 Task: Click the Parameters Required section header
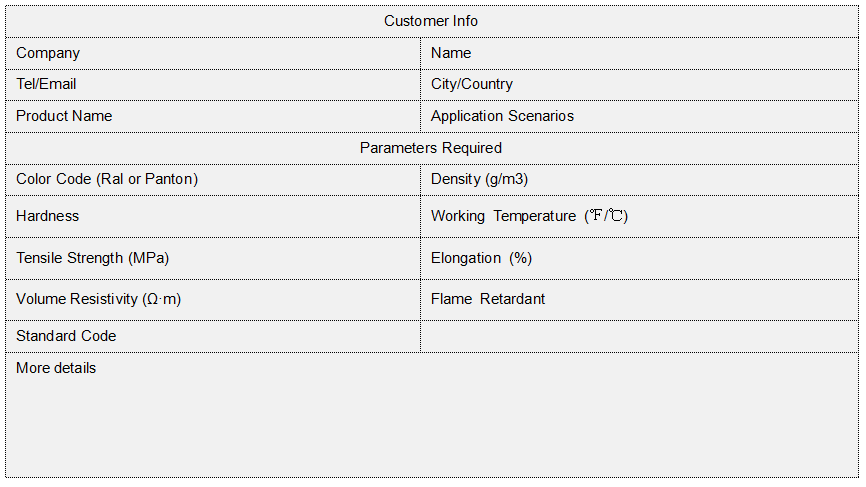coord(431,148)
